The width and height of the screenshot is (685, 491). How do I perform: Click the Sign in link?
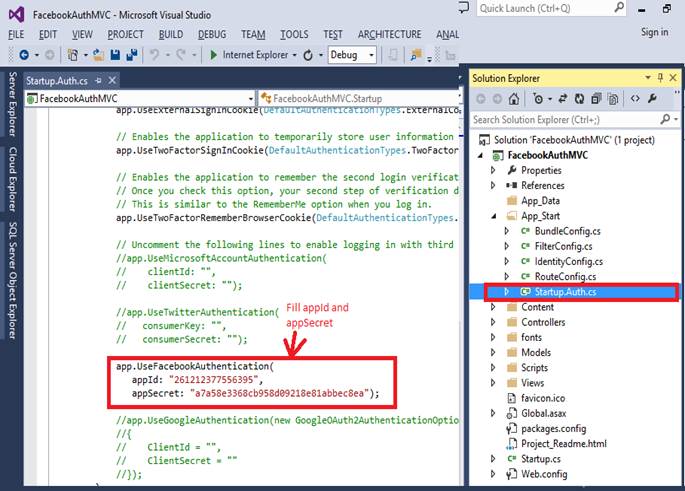(x=654, y=32)
